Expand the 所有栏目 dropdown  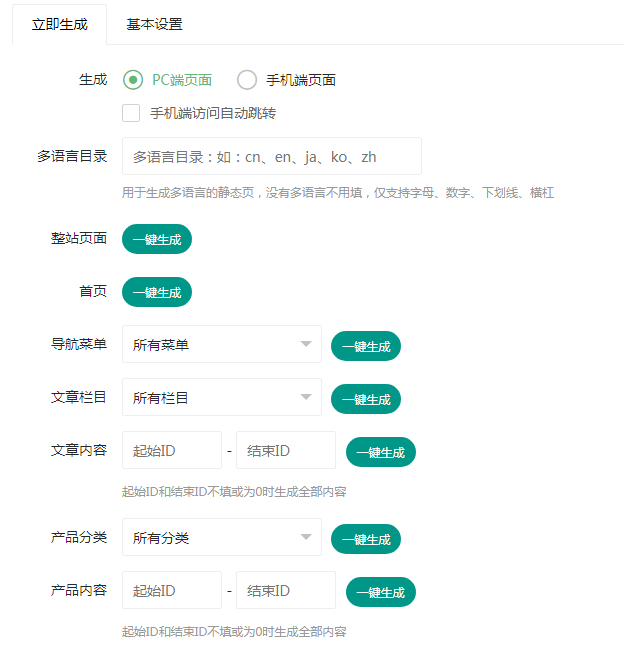point(222,397)
